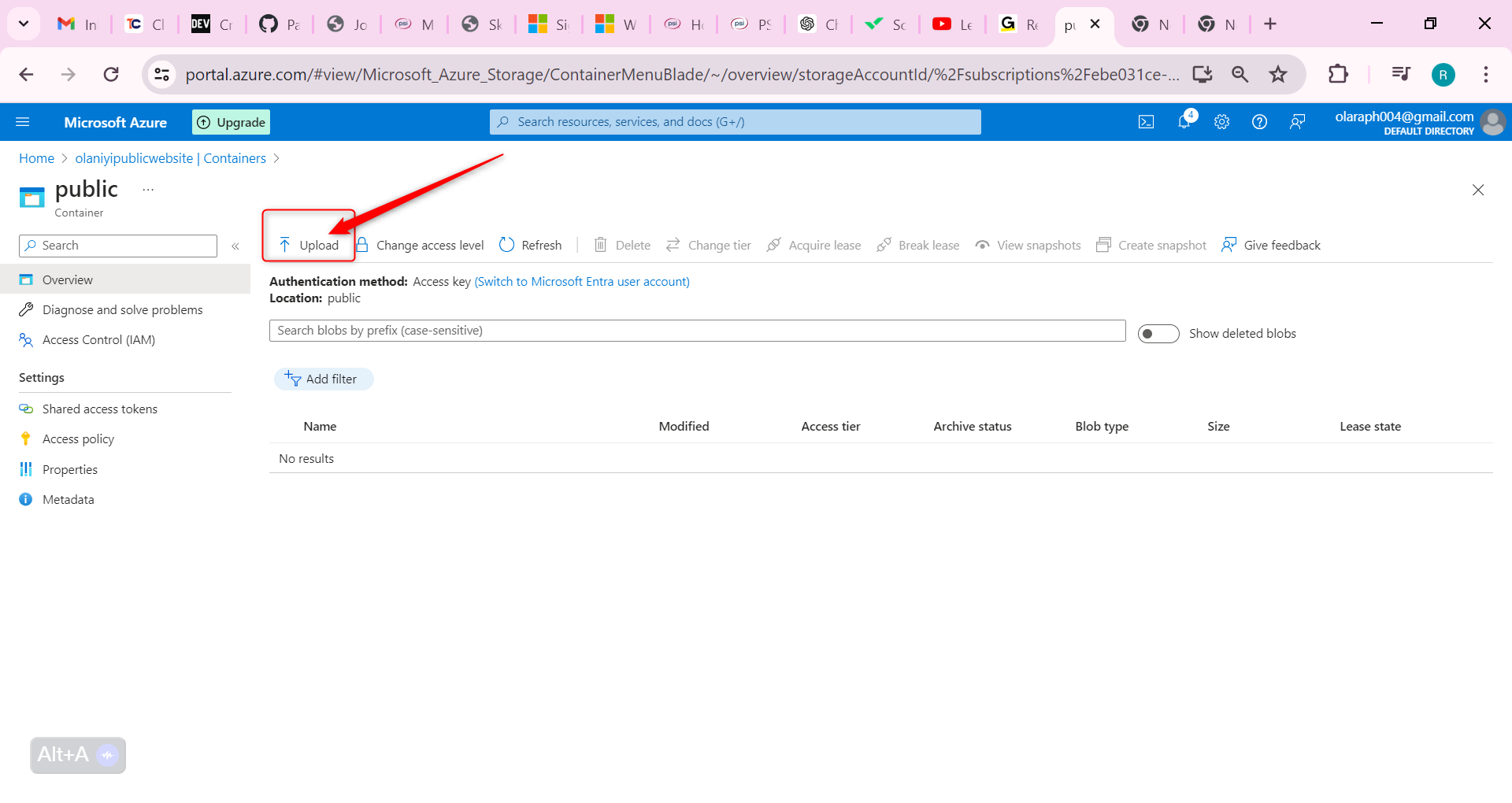Click Give feedback in the toolbar
Viewport: 1512px width, 803px height.
[1271, 245]
